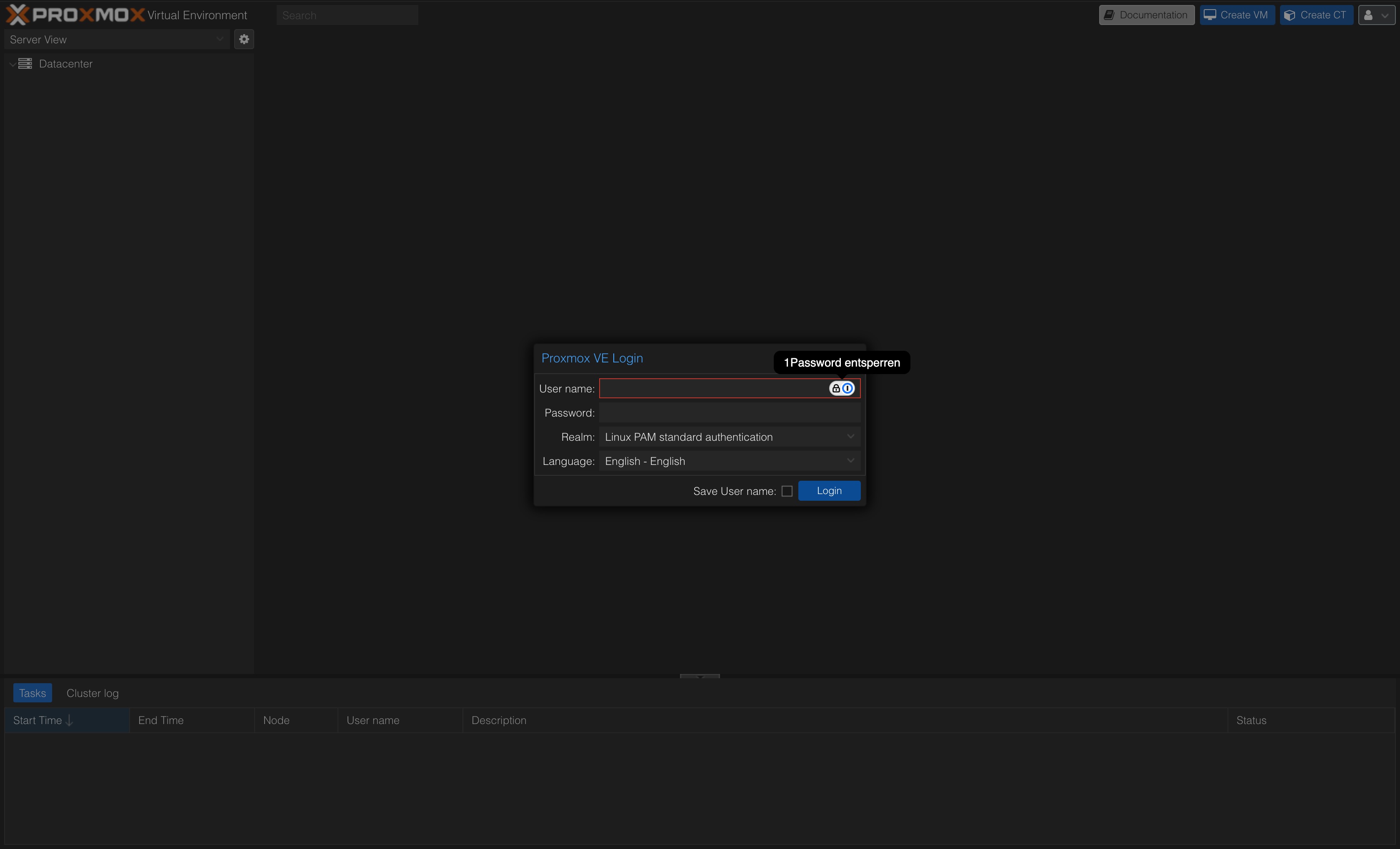Click the Status column header
This screenshot has width=1400, height=849.
(x=1311, y=720)
